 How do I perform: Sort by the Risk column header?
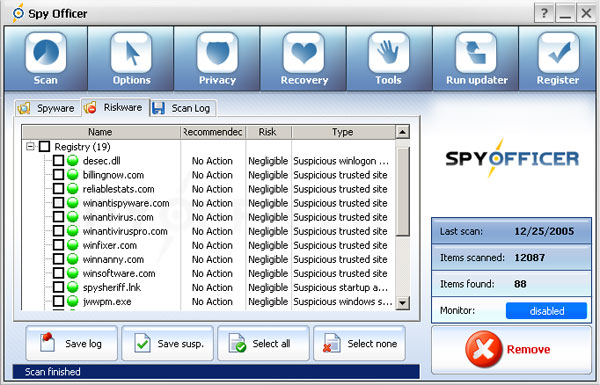click(x=268, y=132)
